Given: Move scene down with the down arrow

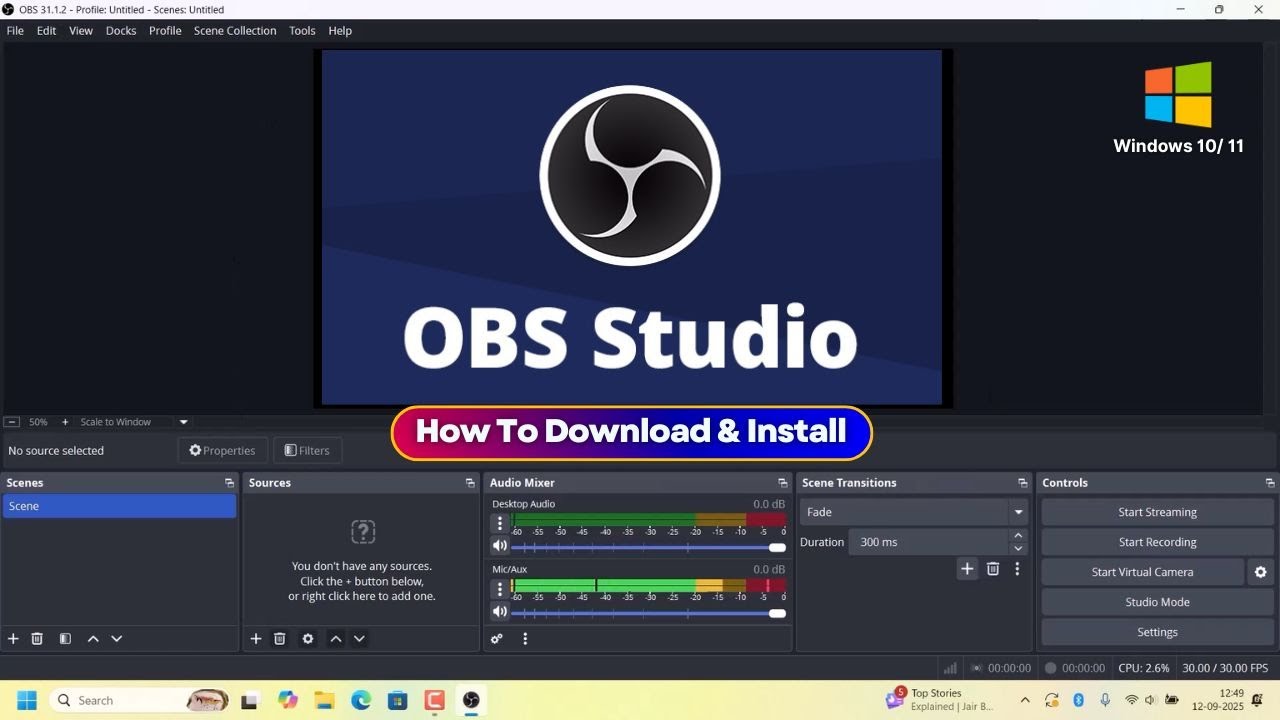Looking at the screenshot, I should [x=117, y=639].
